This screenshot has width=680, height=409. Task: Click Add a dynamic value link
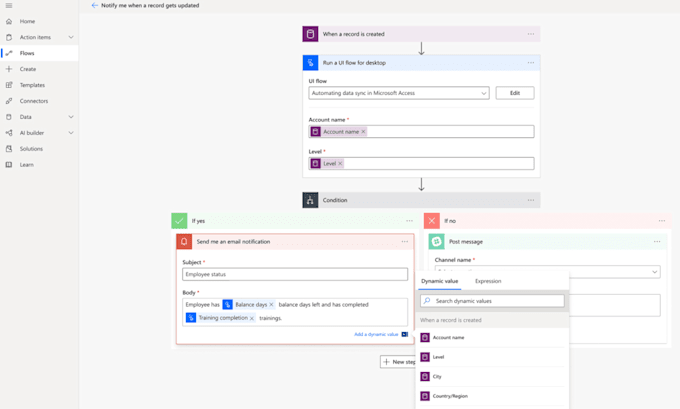click(376, 334)
